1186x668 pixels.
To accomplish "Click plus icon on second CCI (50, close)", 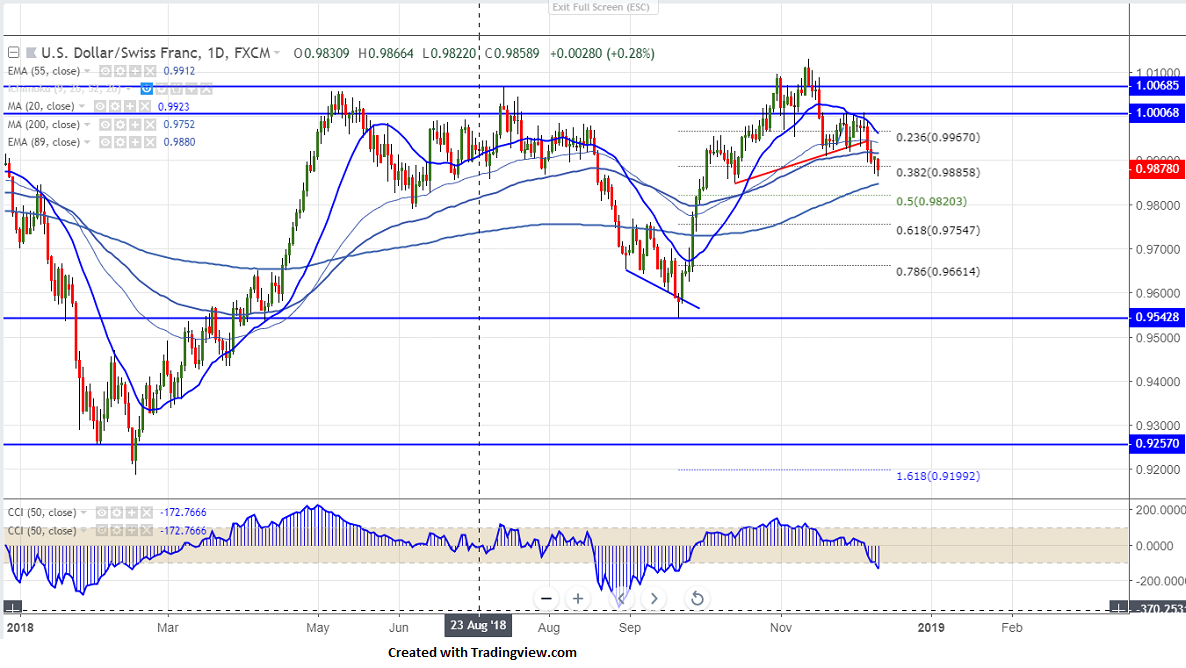I will [132, 530].
